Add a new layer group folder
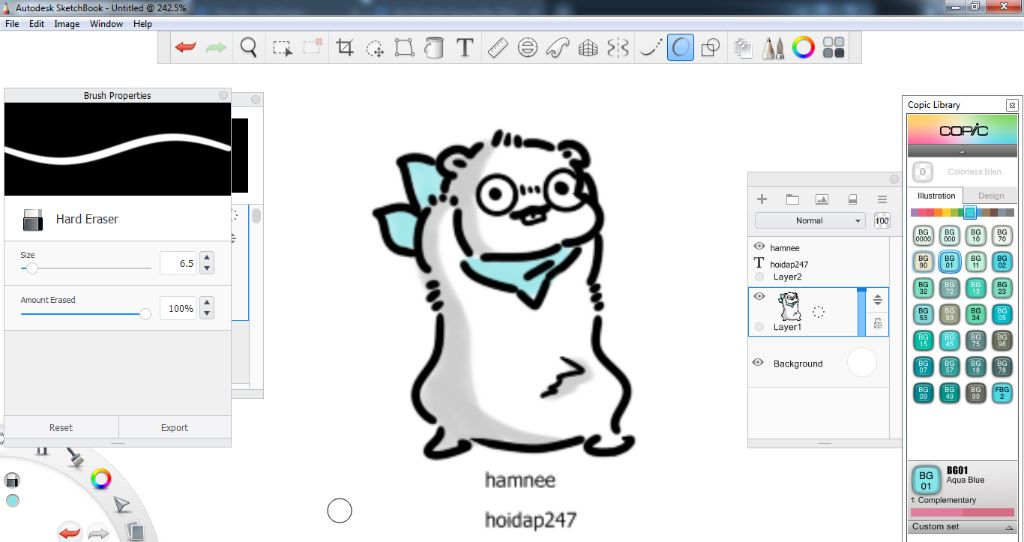This screenshot has width=1024, height=542. (792, 199)
